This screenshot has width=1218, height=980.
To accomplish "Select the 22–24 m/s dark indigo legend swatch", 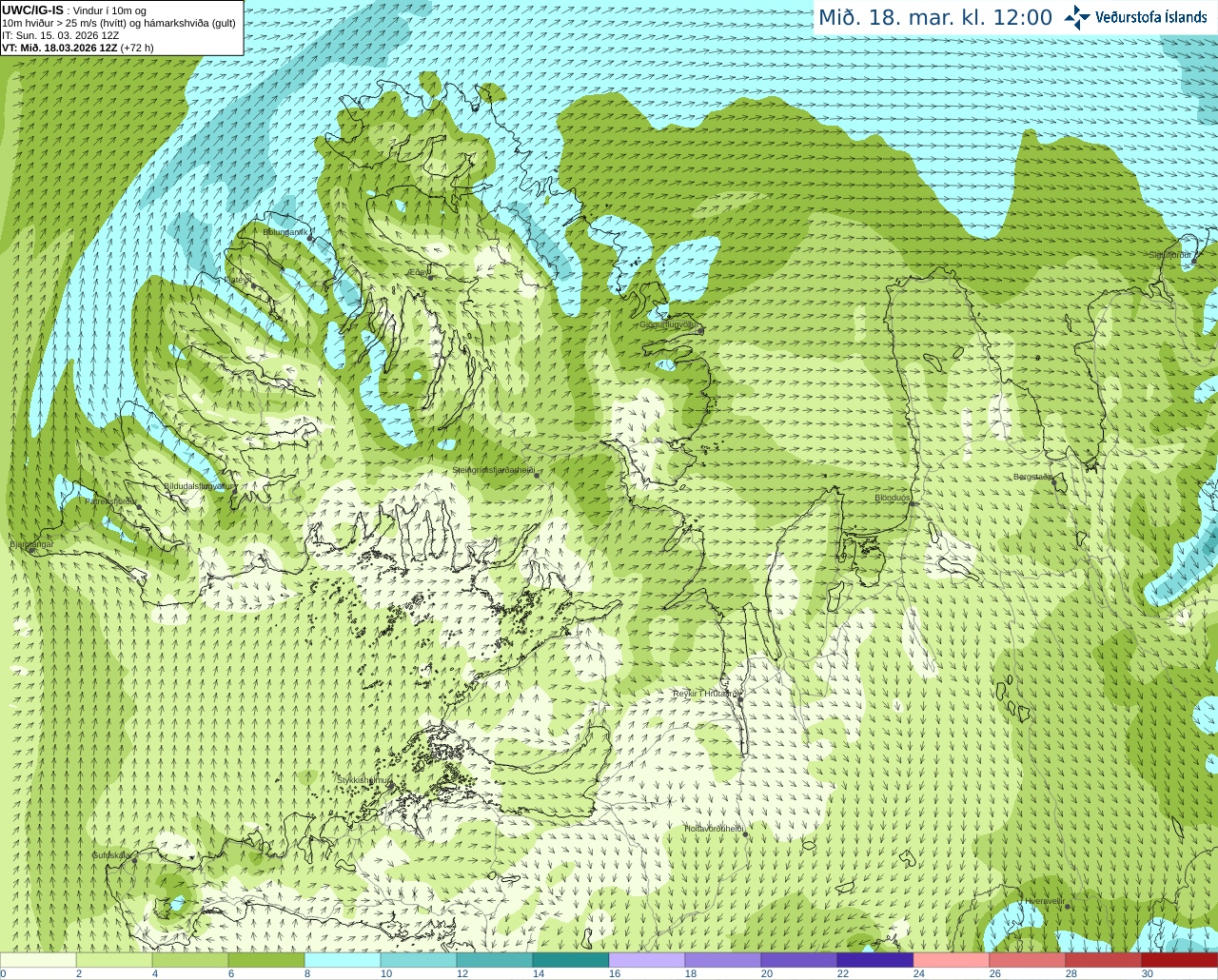I will coord(875,960).
